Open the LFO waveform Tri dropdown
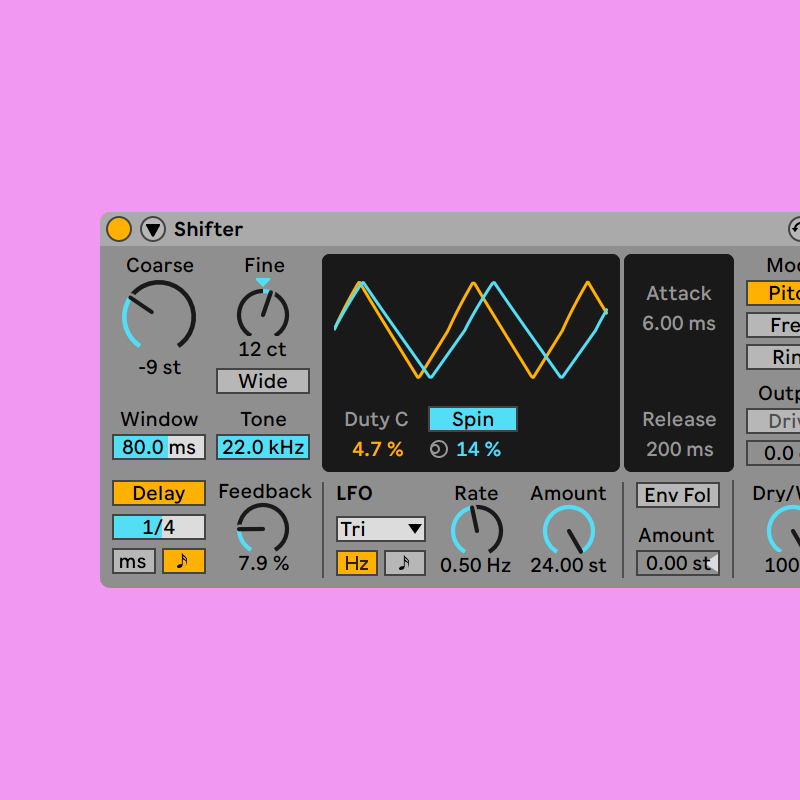800x800 pixels. [x=380, y=529]
